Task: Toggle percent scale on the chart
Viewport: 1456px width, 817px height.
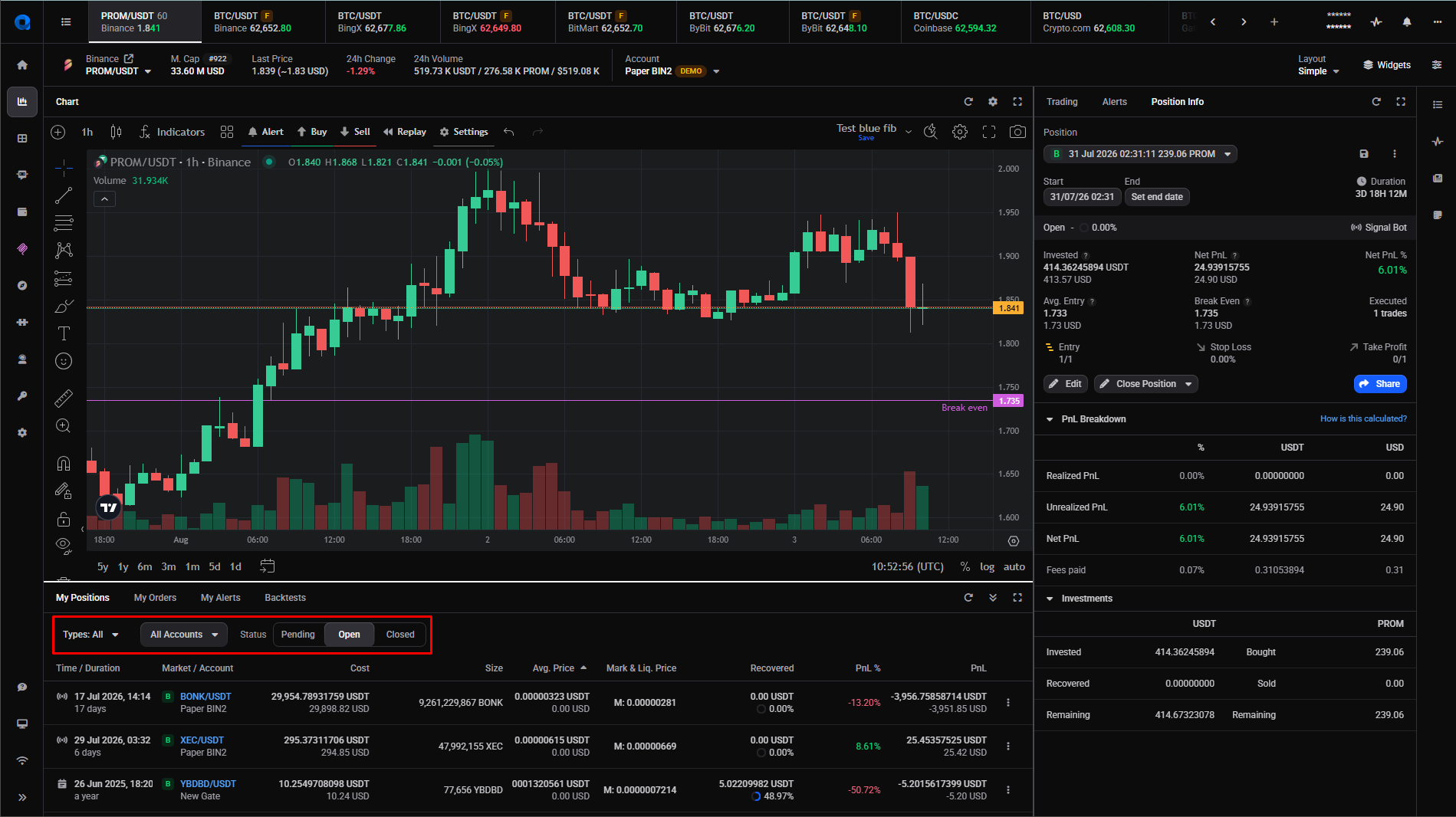Action: [x=965, y=566]
